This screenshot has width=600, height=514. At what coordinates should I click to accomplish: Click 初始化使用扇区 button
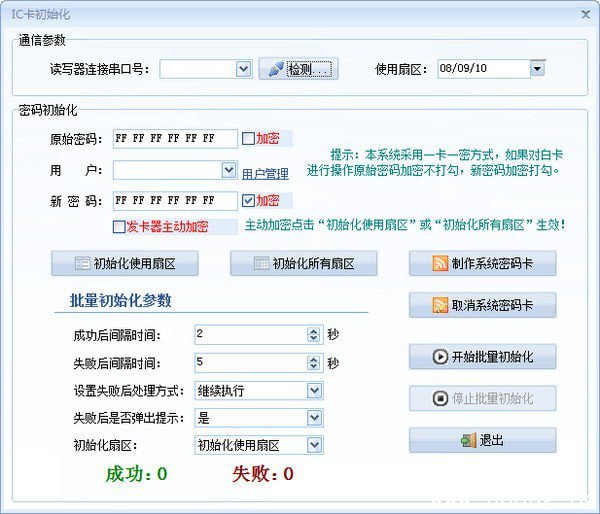coord(125,263)
